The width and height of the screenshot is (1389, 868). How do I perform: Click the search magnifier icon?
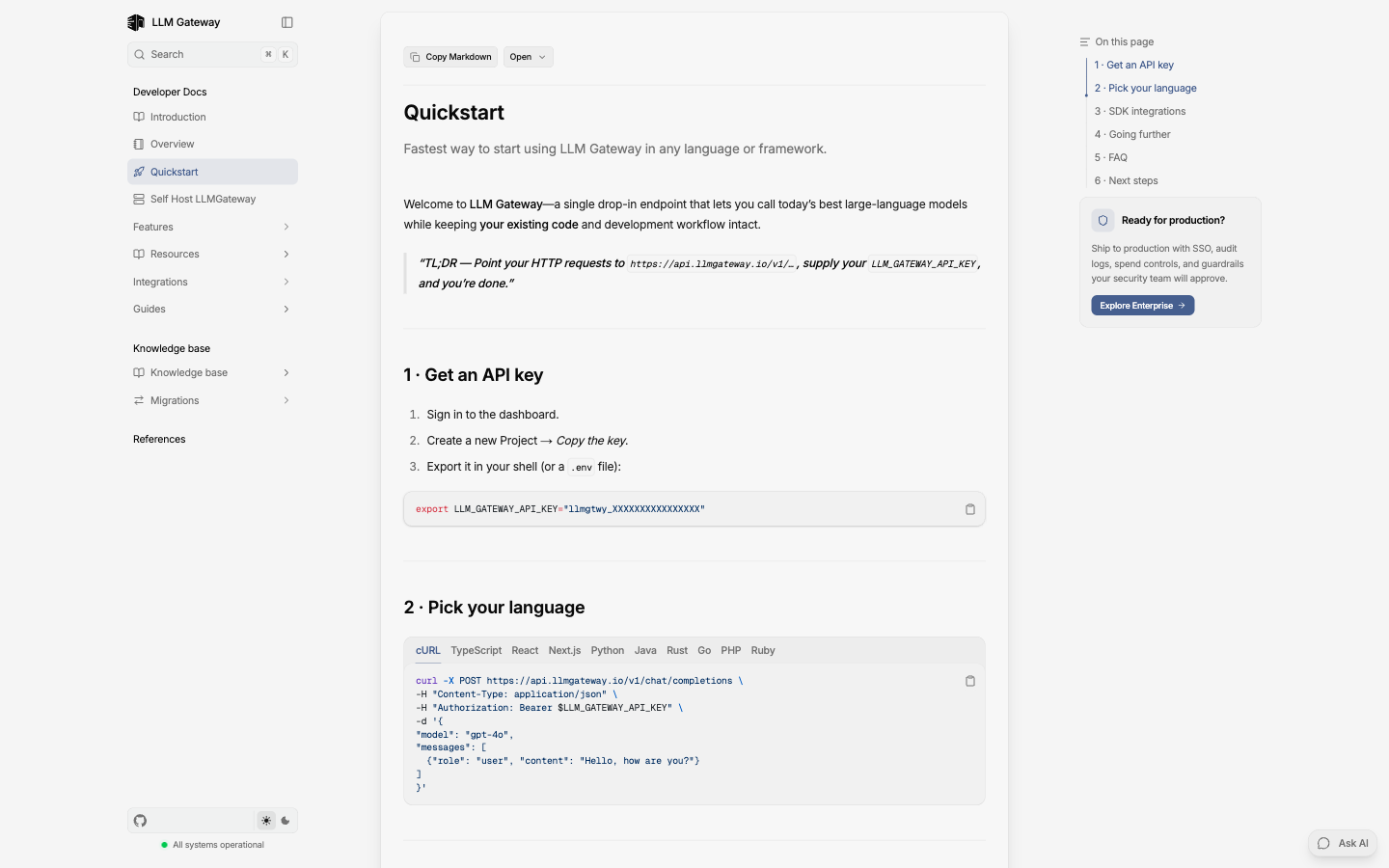click(x=140, y=55)
